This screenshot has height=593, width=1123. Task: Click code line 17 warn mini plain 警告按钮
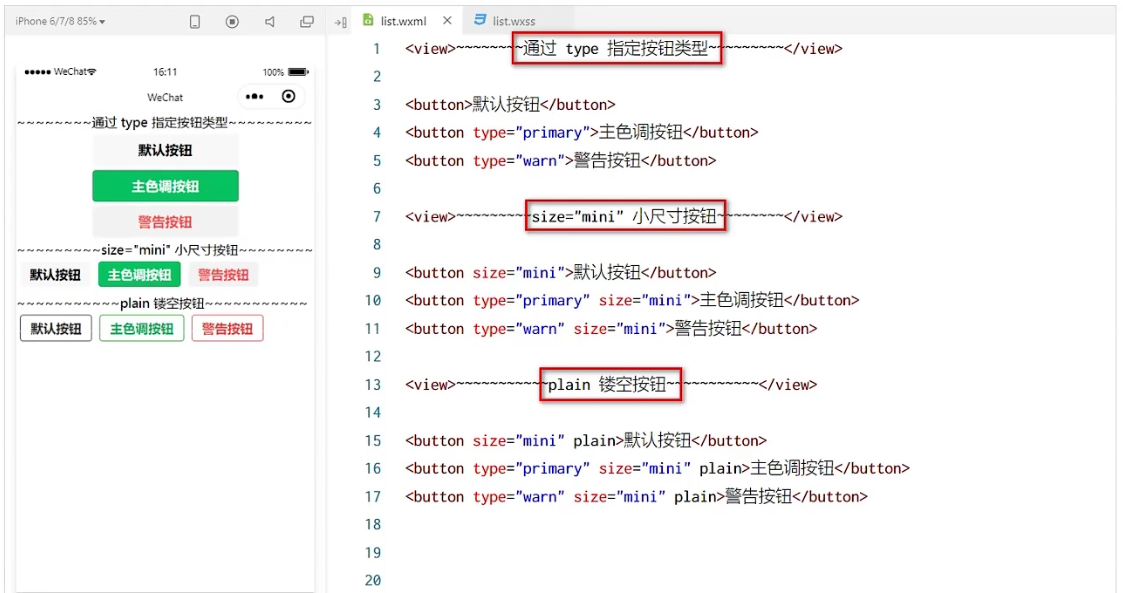(x=636, y=496)
